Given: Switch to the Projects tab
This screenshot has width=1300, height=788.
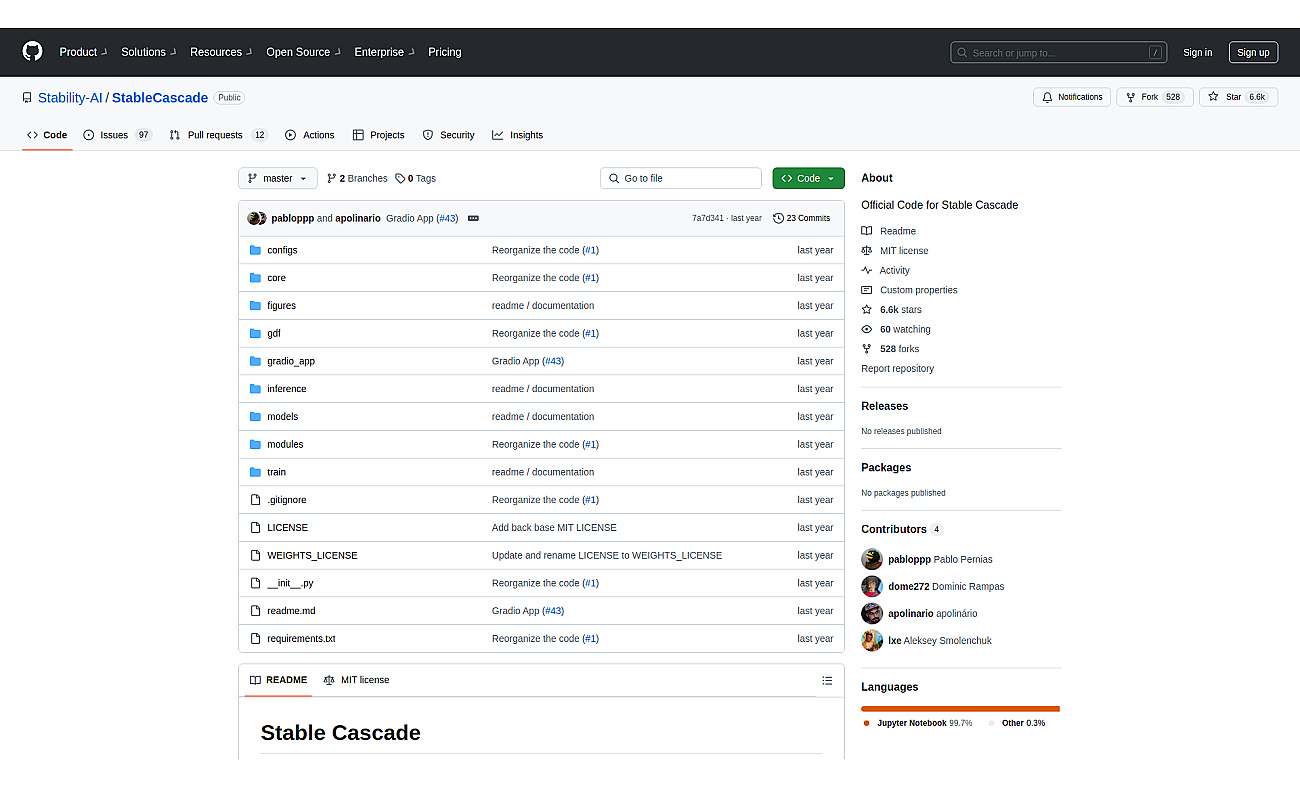Looking at the screenshot, I should 379,135.
